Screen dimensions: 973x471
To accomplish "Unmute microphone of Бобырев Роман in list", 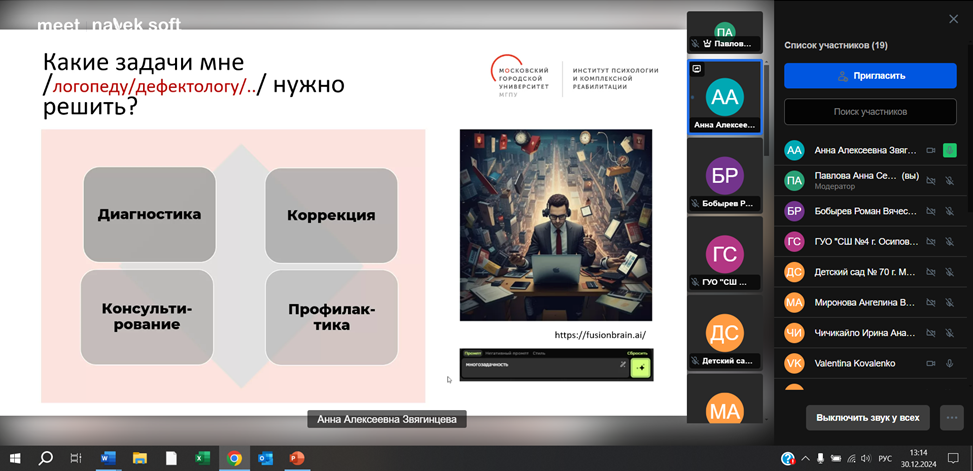I will tap(950, 211).
